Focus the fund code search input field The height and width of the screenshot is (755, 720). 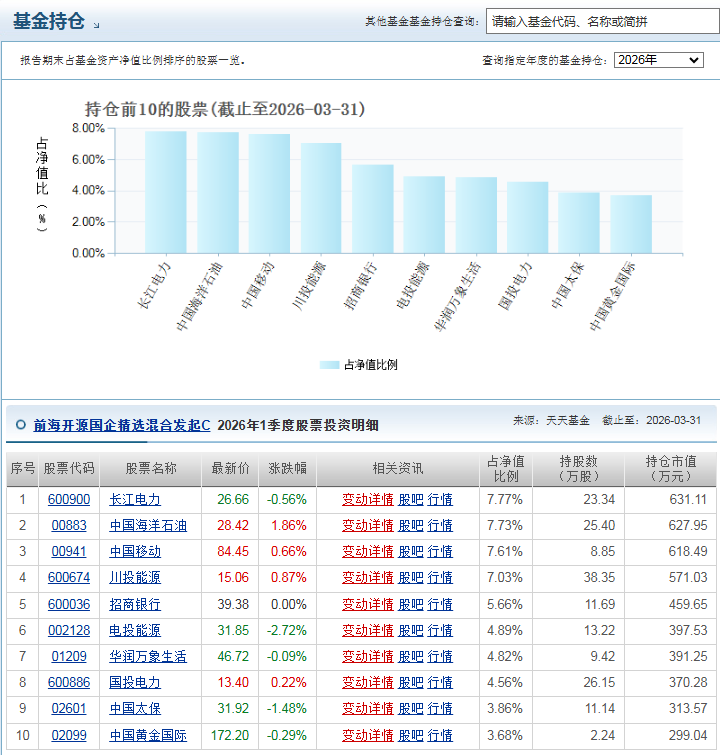click(x=602, y=22)
